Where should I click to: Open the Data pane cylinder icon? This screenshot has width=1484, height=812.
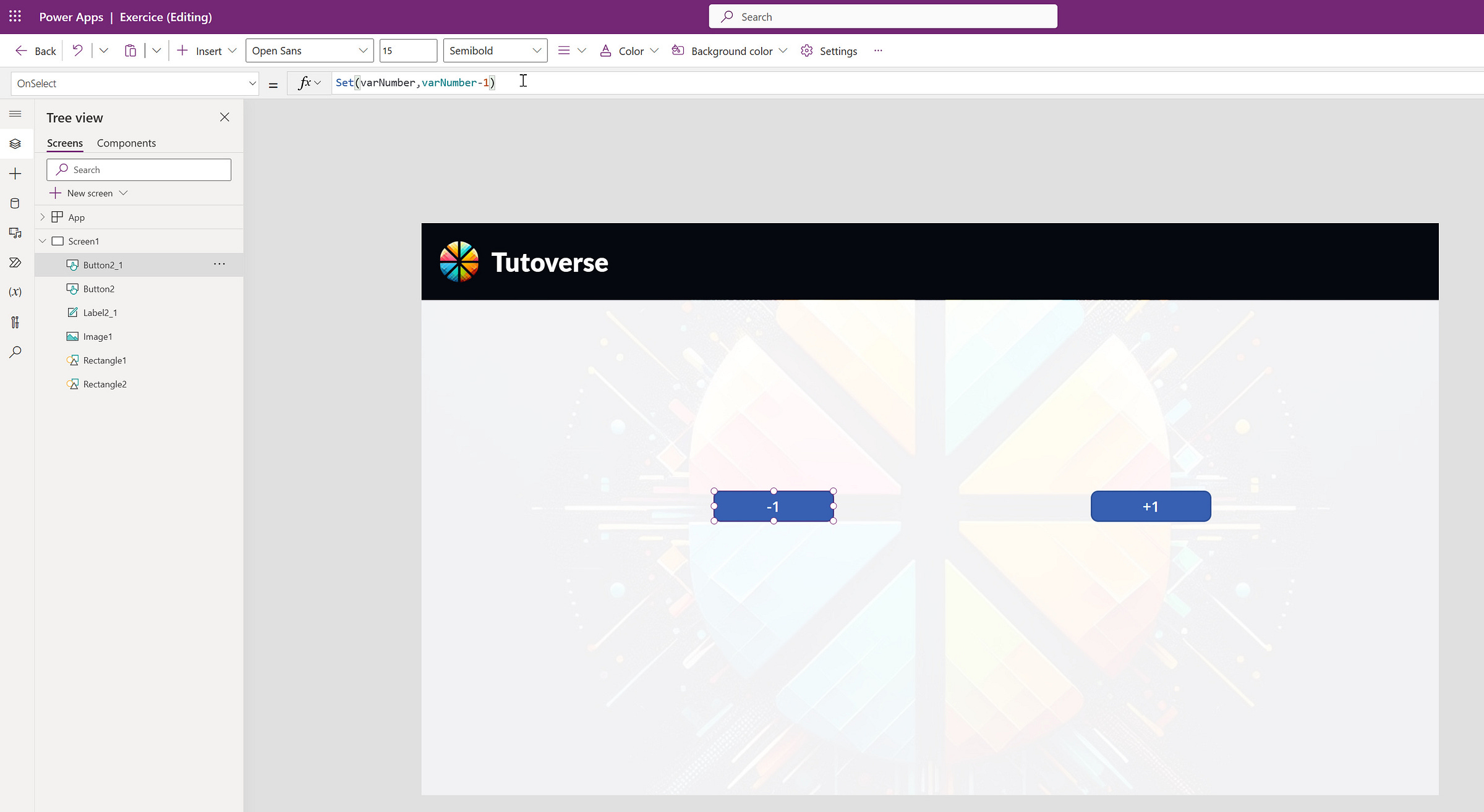click(15, 203)
